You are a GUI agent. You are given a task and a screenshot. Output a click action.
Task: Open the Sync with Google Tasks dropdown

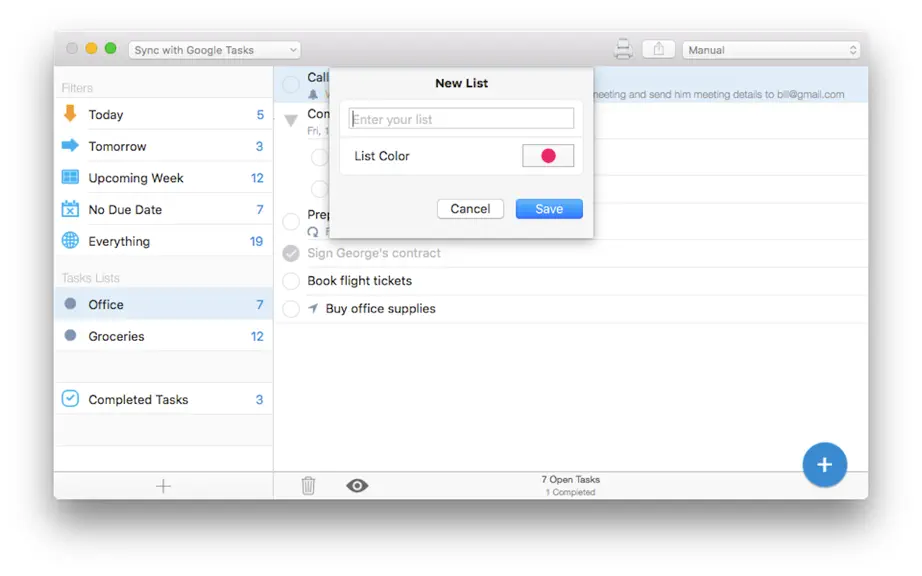click(x=215, y=50)
